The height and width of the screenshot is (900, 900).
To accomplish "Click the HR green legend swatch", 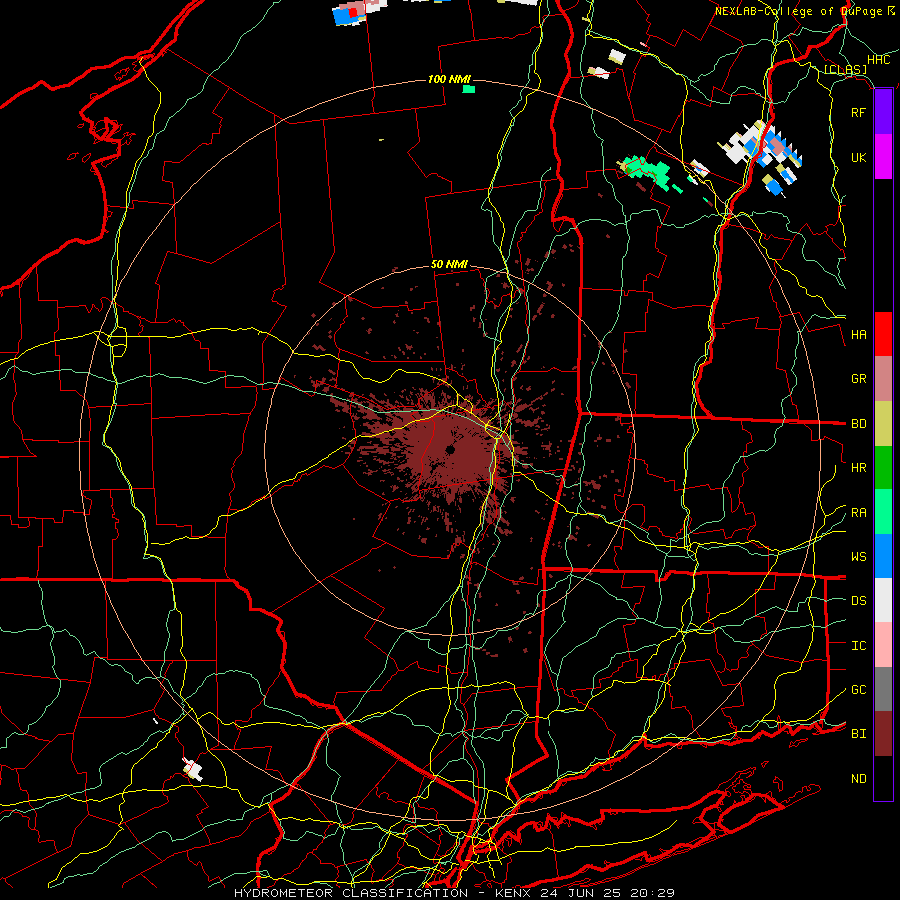I will tap(883, 468).
